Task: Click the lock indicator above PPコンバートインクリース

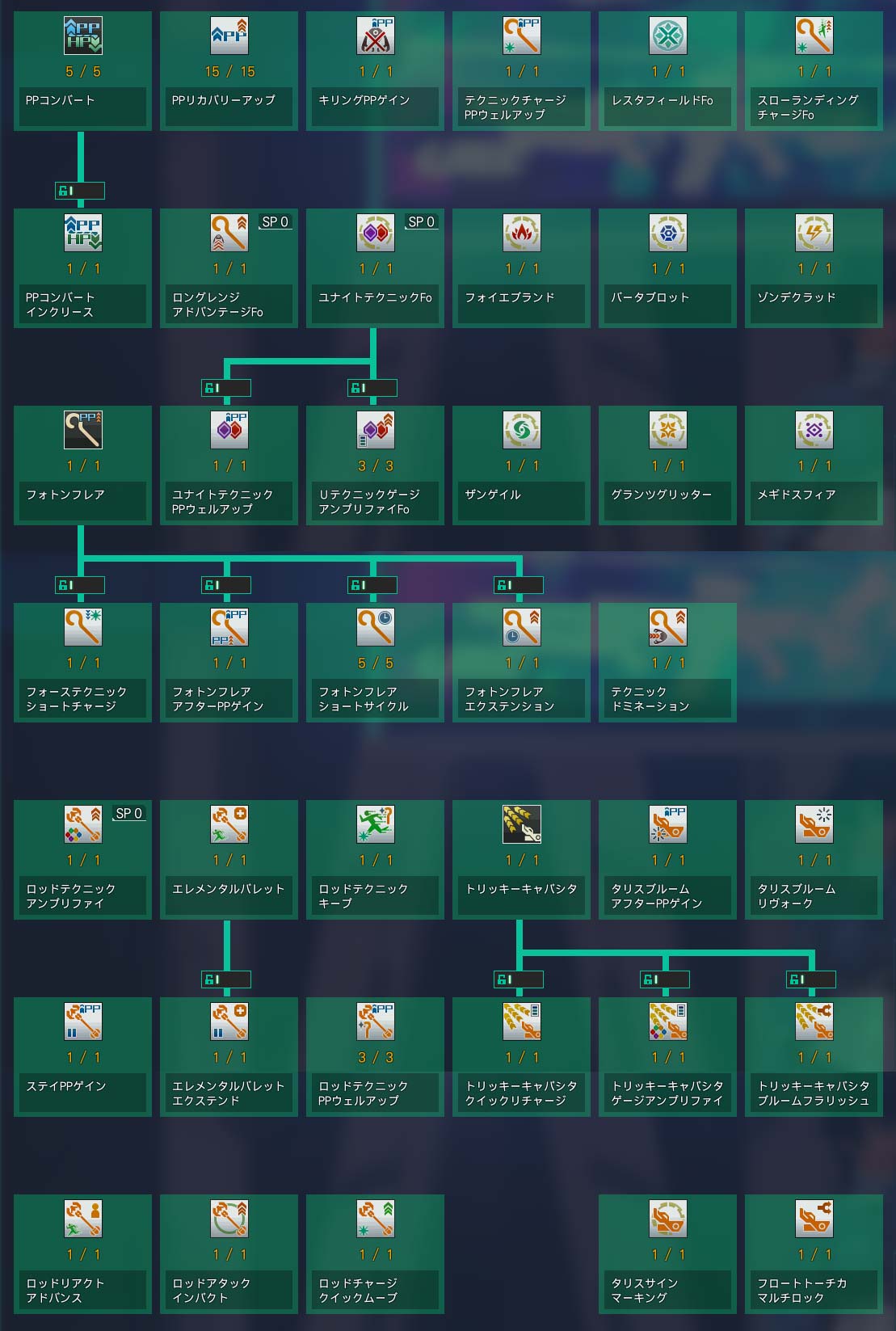Action: (x=79, y=191)
